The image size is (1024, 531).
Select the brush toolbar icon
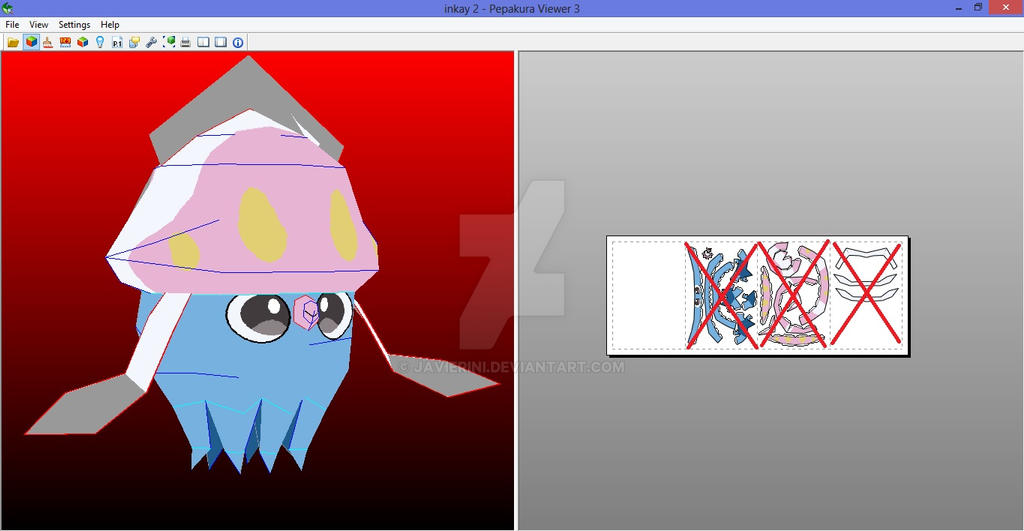coord(48,42)
